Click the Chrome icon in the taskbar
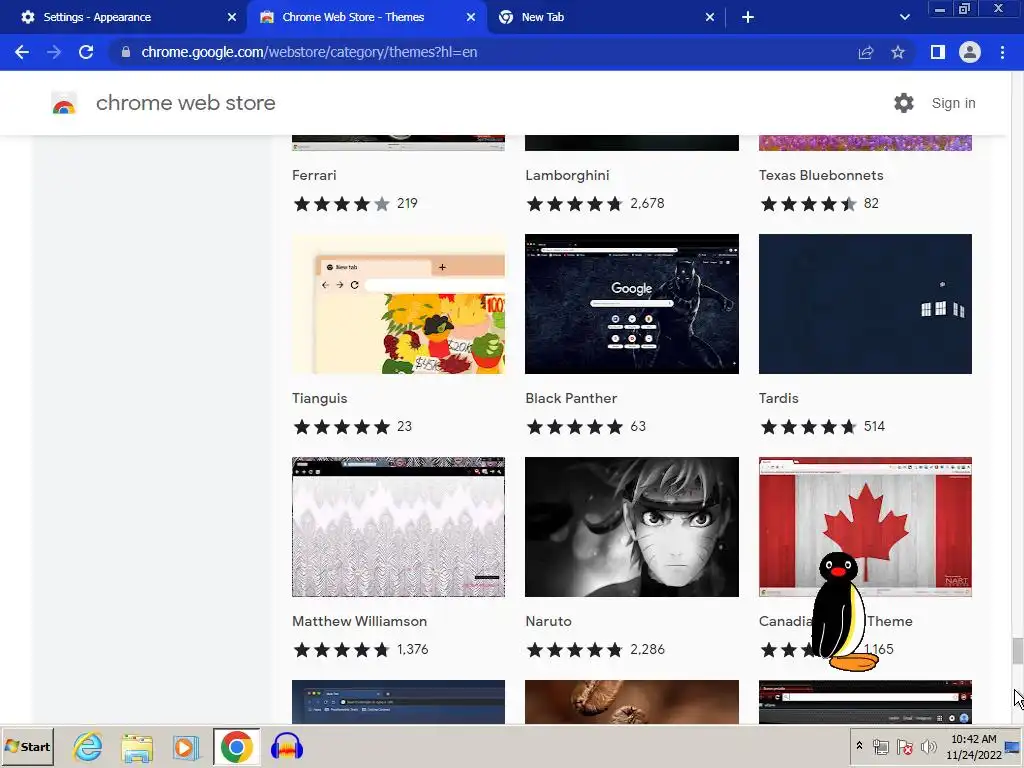 tap(236, 747)
